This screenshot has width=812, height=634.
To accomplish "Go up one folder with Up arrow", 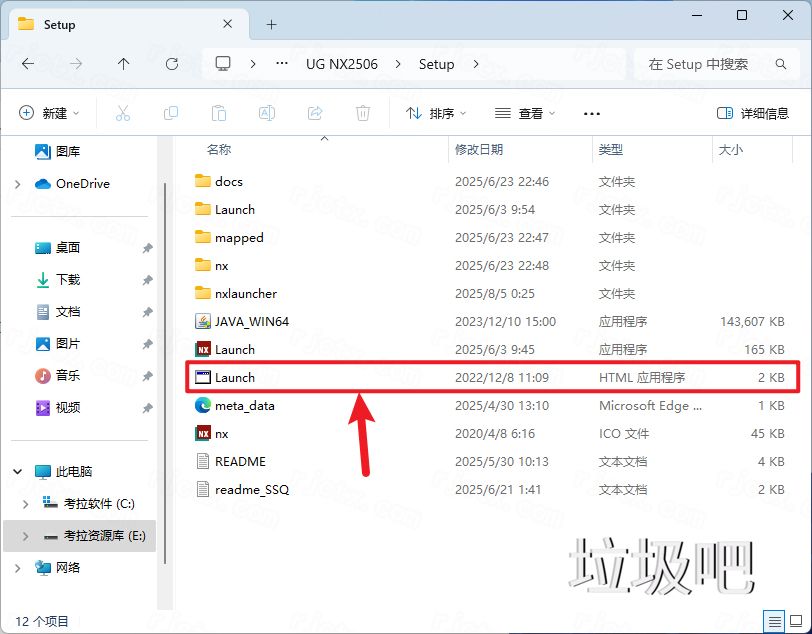I will 123,63.
